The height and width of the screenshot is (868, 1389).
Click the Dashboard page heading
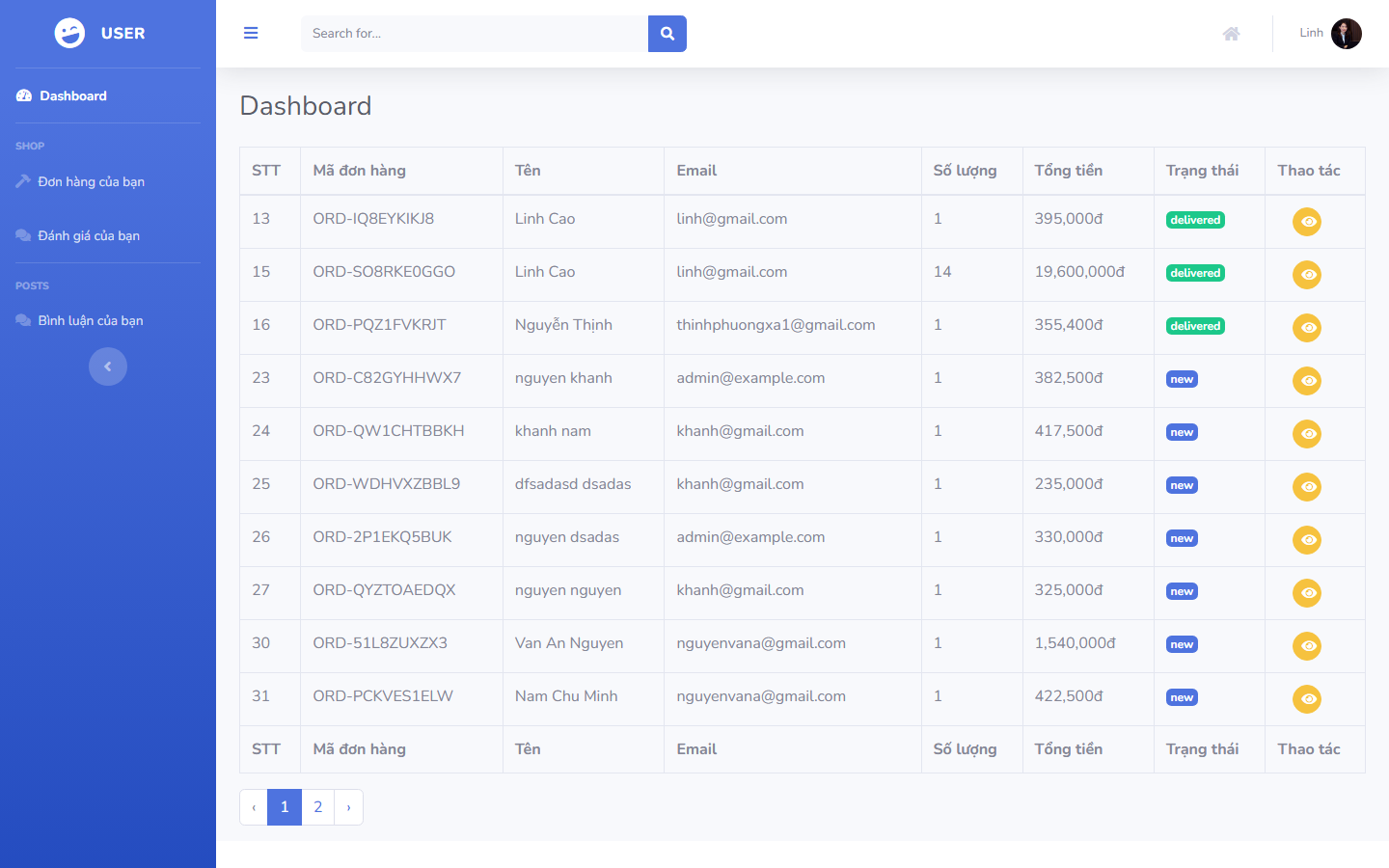click(305, 106)
